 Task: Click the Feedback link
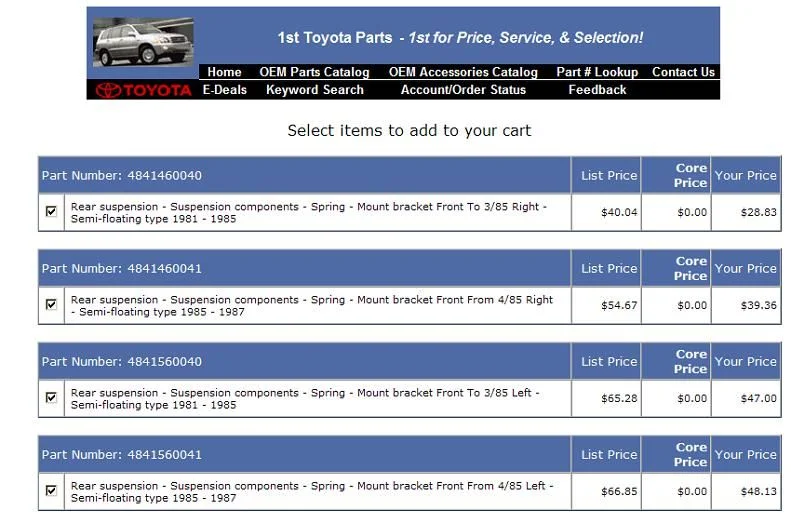click(x=597, y=90)
